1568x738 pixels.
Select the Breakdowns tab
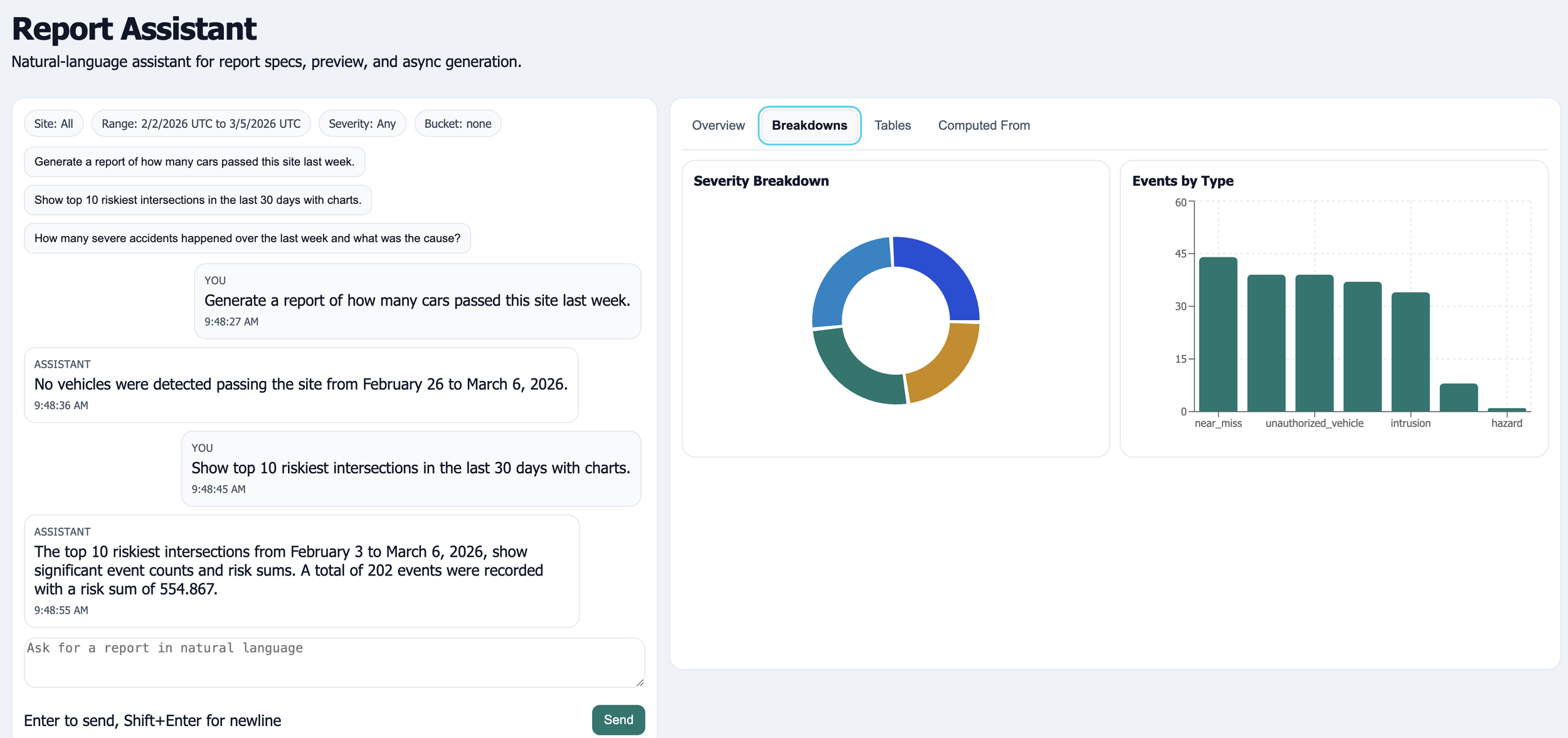click(809, 126)
